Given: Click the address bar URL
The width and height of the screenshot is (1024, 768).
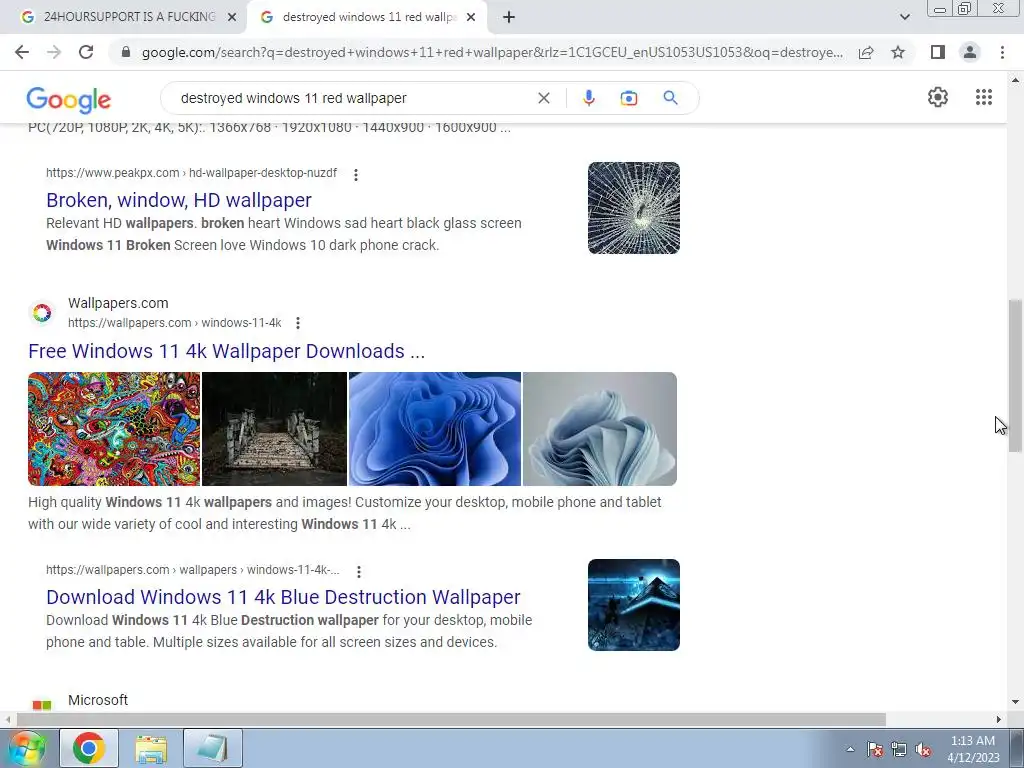Looking at the screenshot, I should (492, 52).
